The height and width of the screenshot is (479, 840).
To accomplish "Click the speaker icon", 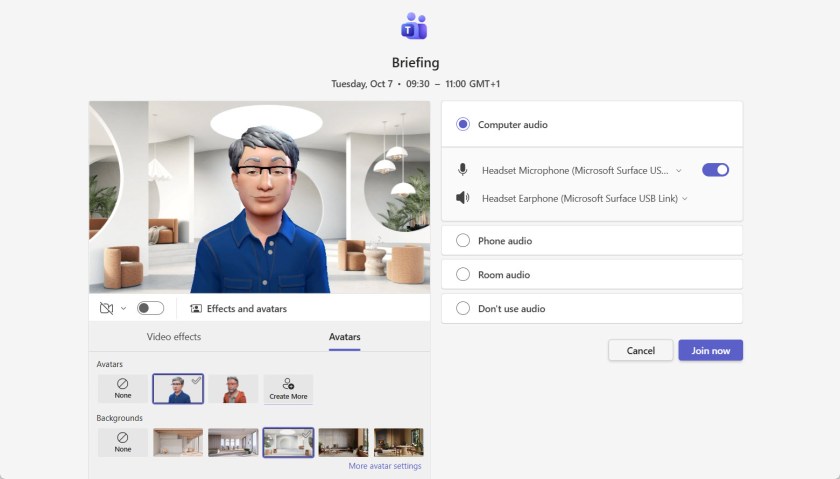I will click(x=462, y=198).
